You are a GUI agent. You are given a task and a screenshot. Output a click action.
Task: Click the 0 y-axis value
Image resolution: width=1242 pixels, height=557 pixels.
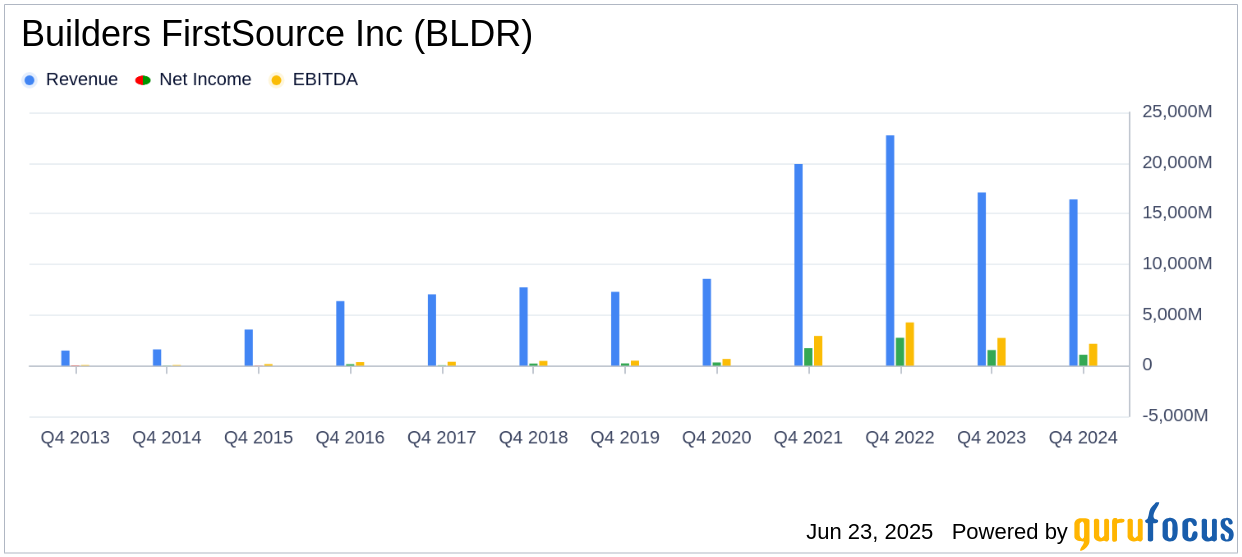1148,366
